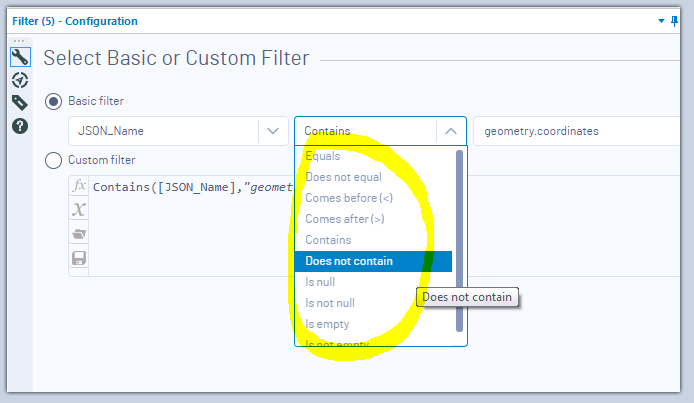The width and height of the screenshot is (694, 403).
Task: Choose 'Does not equal' option
Action: [343, 177]
